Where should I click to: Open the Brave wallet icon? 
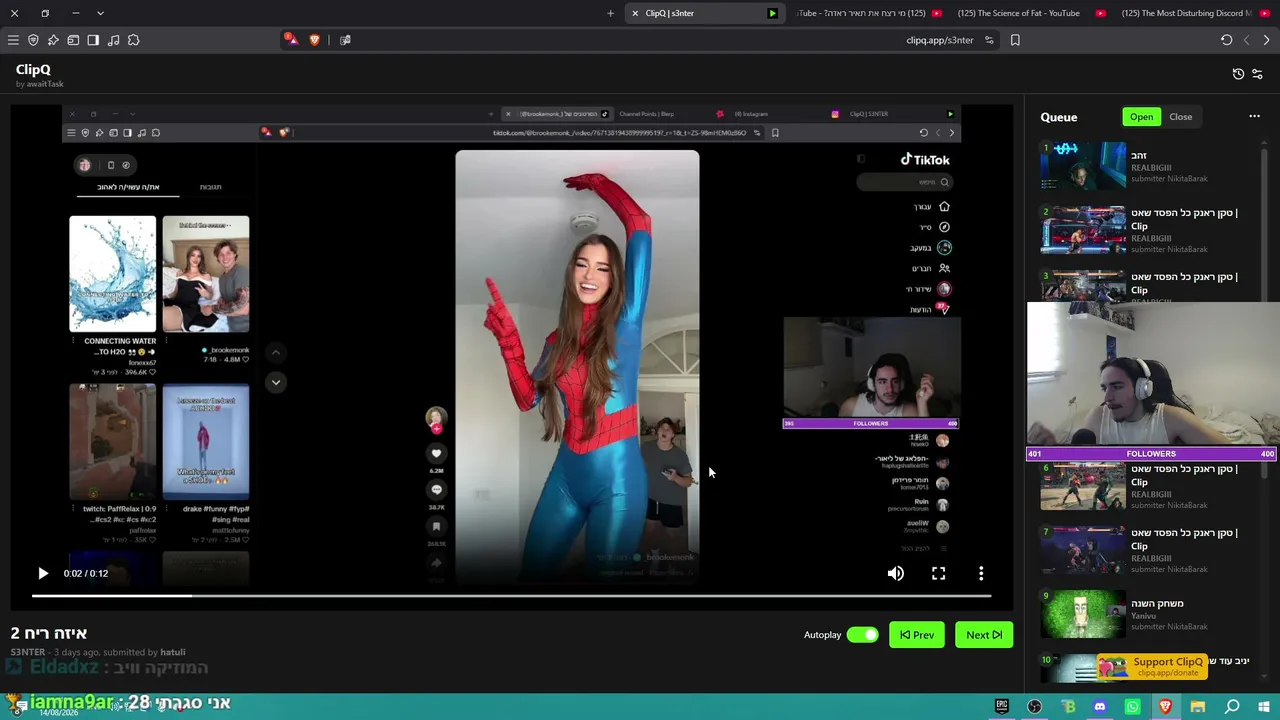point(73,40)
